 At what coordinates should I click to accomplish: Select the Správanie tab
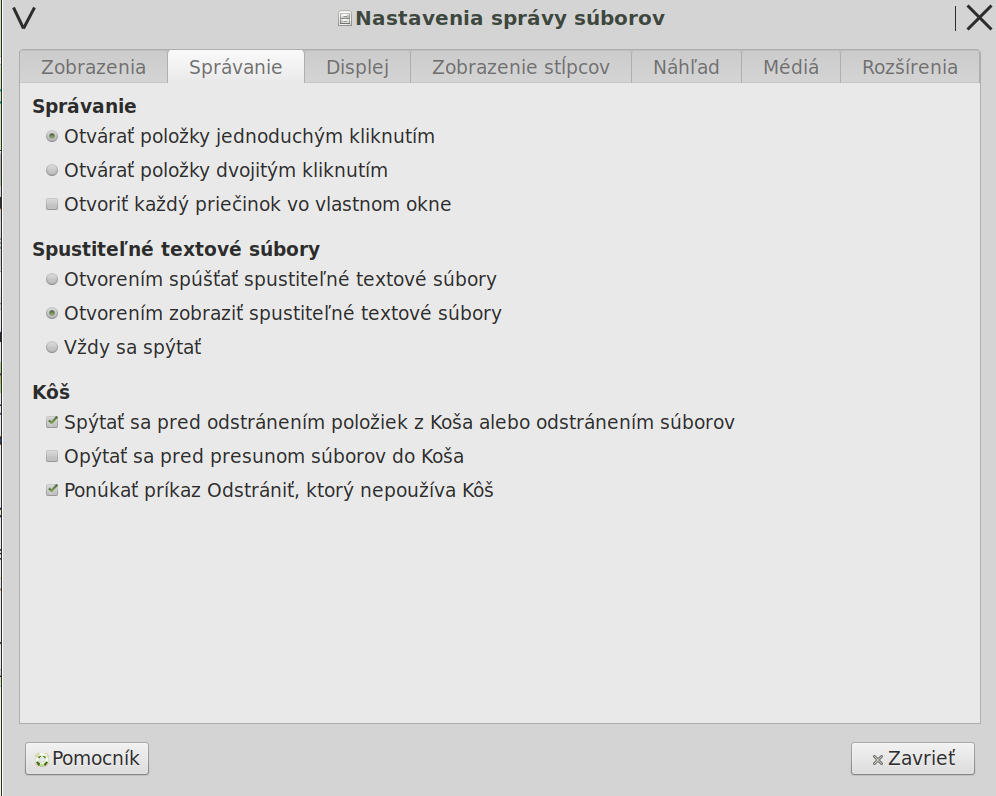(235, 67)
